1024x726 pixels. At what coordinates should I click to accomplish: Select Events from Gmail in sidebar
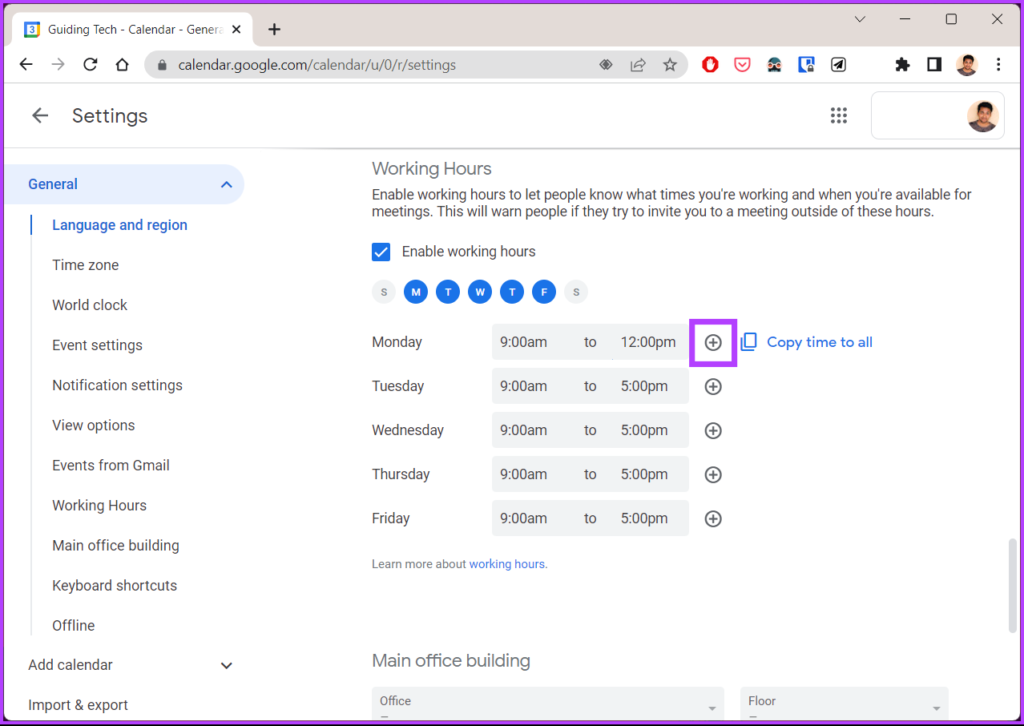111,466
